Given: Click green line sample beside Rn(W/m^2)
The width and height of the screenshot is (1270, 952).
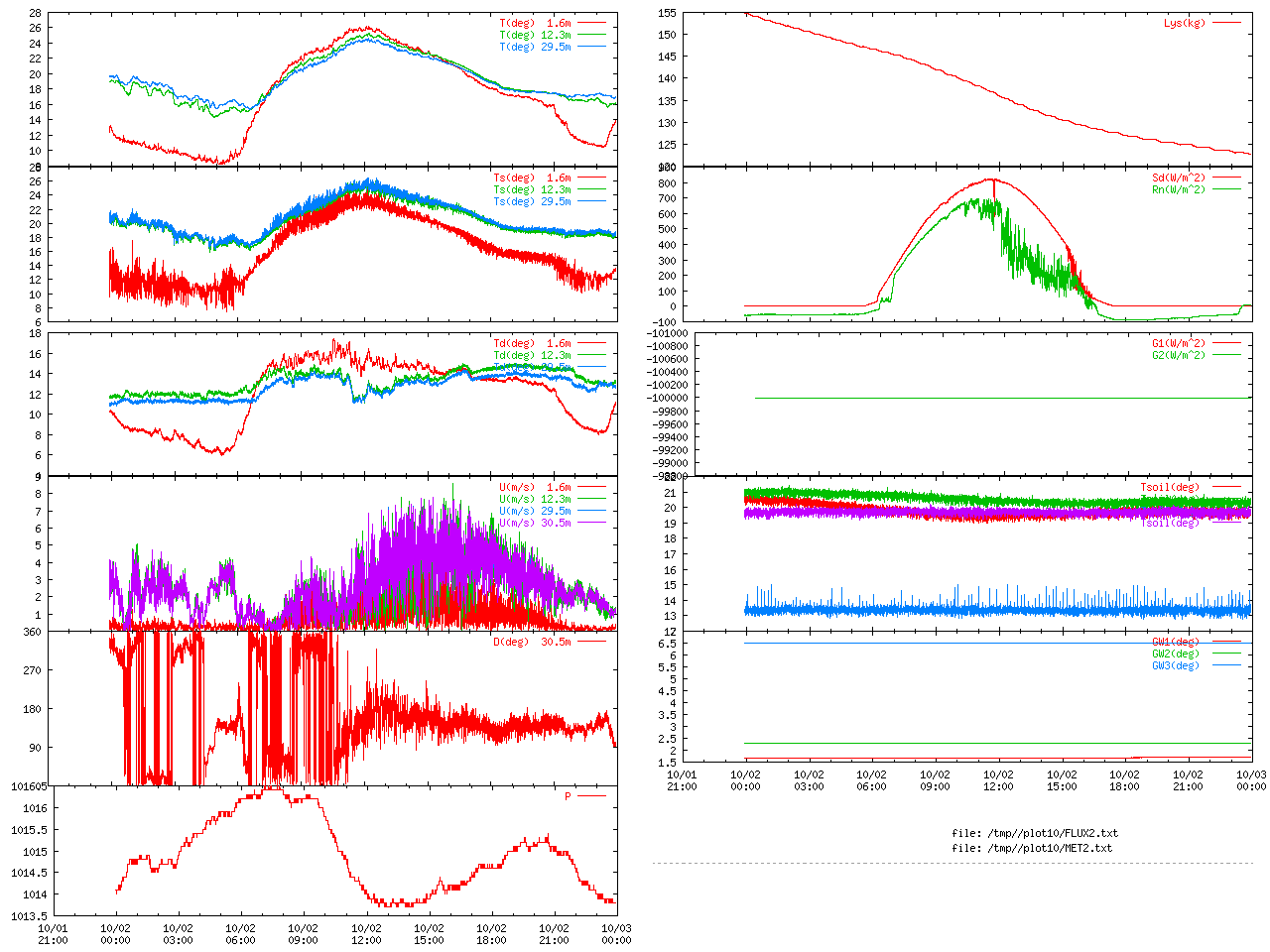Looking at the screenshot, I should 1226,189.
